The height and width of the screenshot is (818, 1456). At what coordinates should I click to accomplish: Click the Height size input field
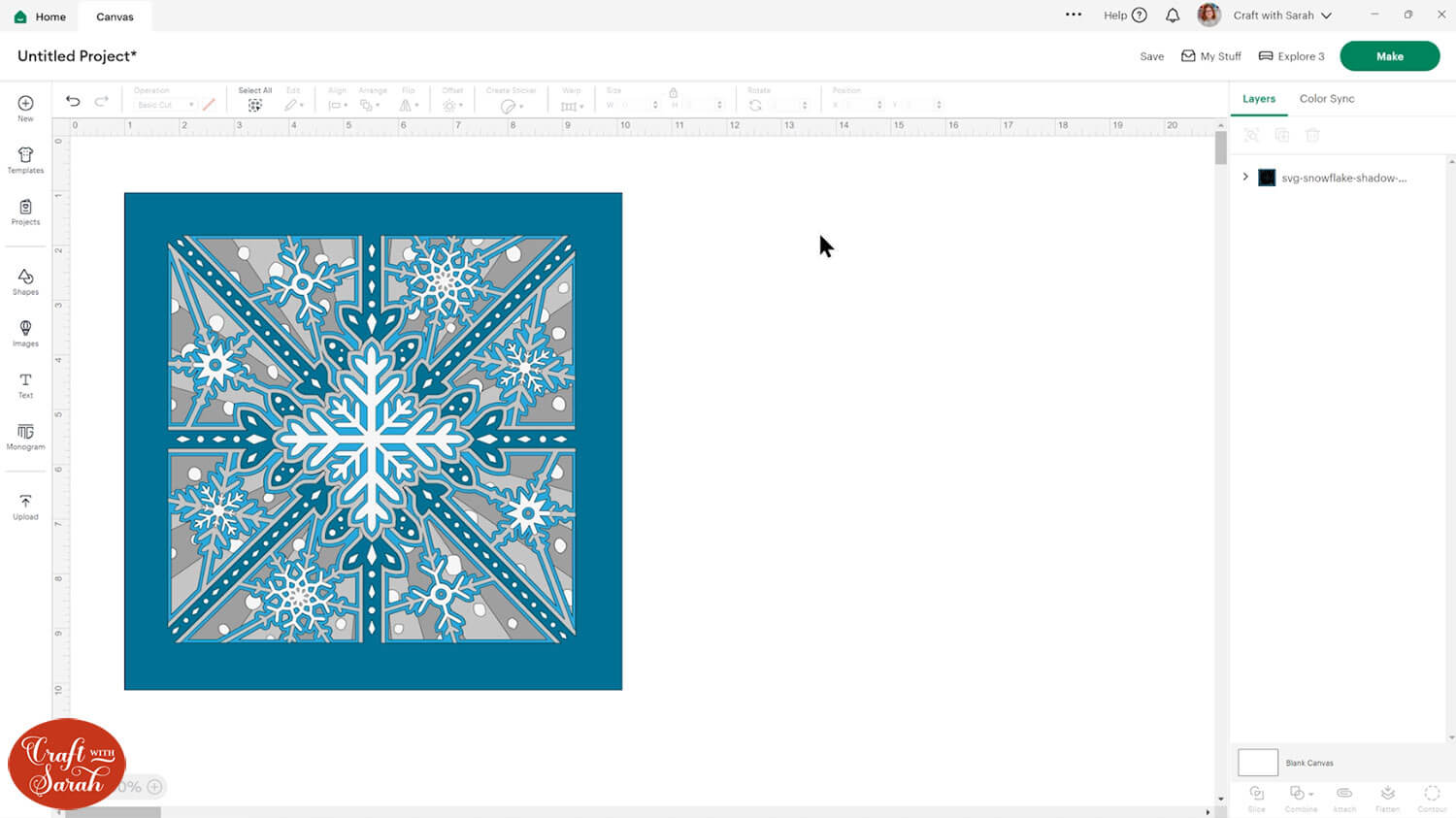click(701, 105)
